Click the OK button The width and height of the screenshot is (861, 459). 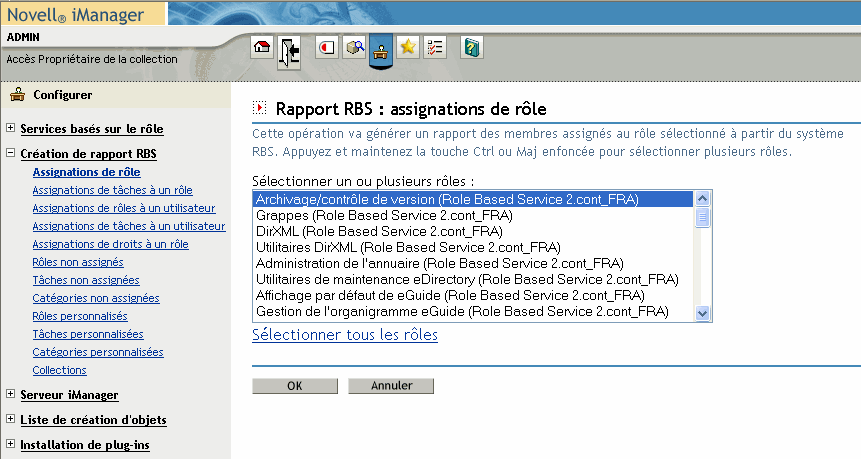(x=295, y=386)
